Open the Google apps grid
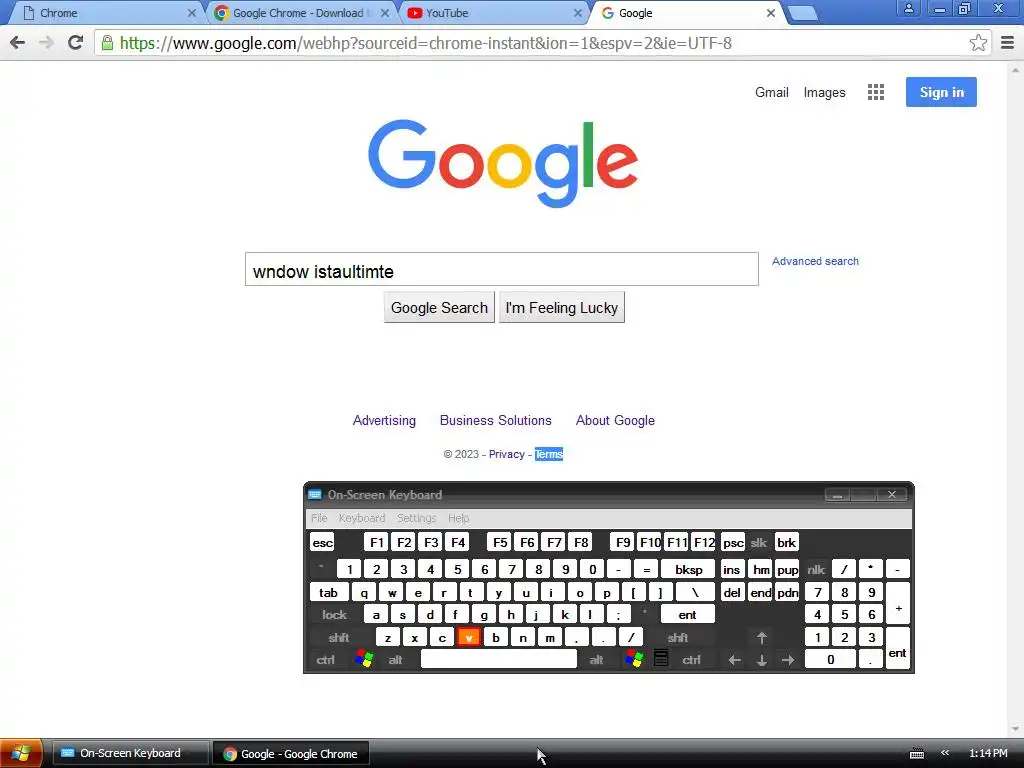 [876, 92]
